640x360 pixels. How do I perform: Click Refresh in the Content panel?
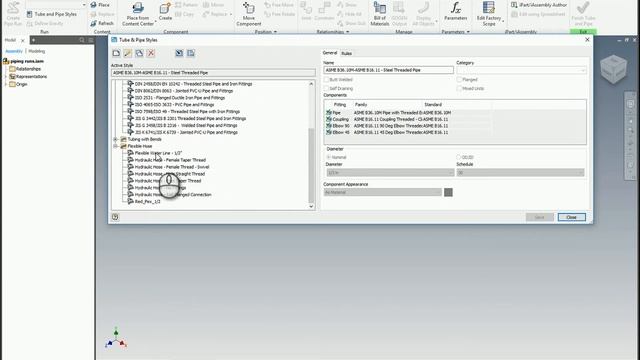tap(102, 23)
